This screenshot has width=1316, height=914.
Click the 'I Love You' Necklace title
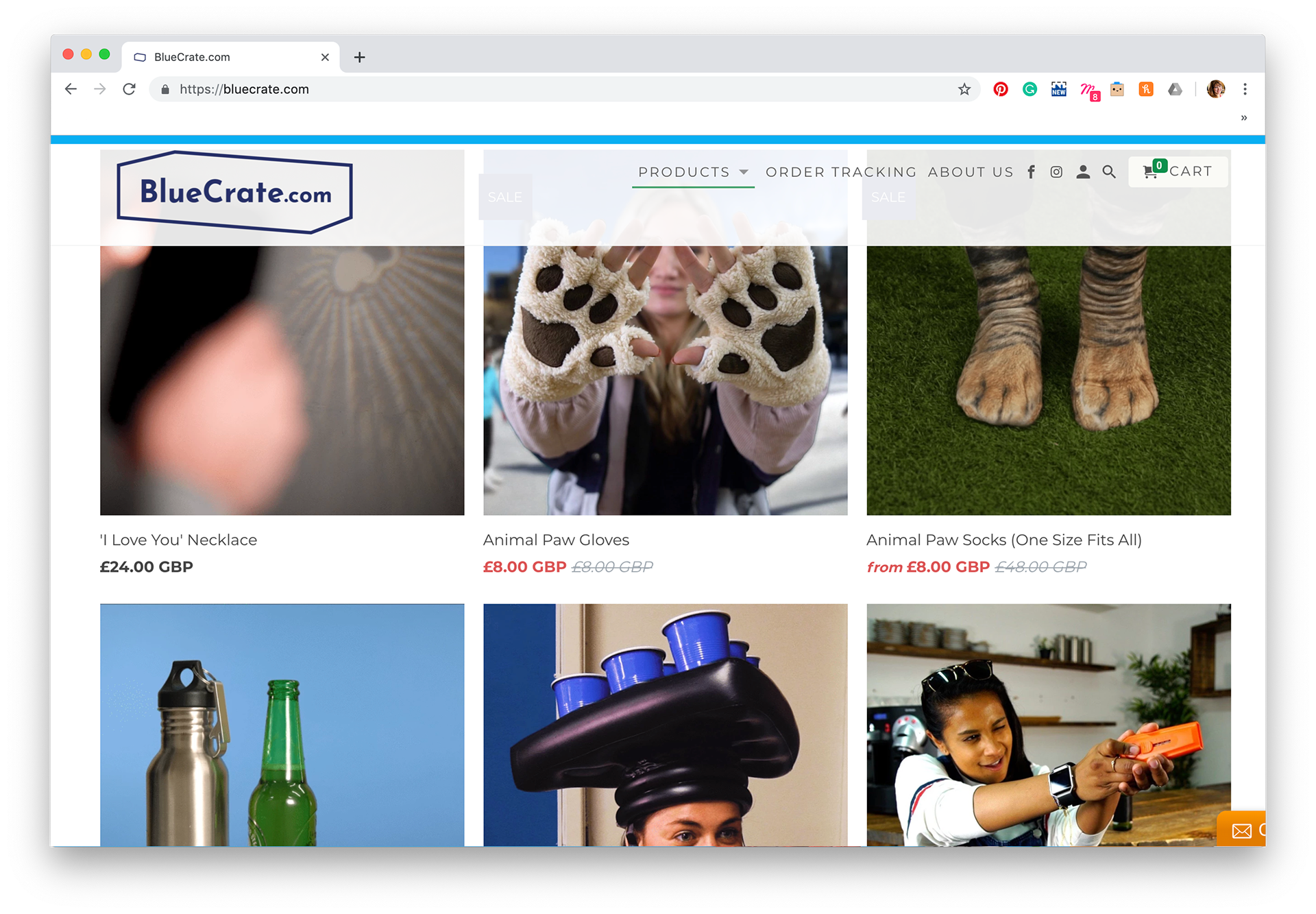click(178, 540)
